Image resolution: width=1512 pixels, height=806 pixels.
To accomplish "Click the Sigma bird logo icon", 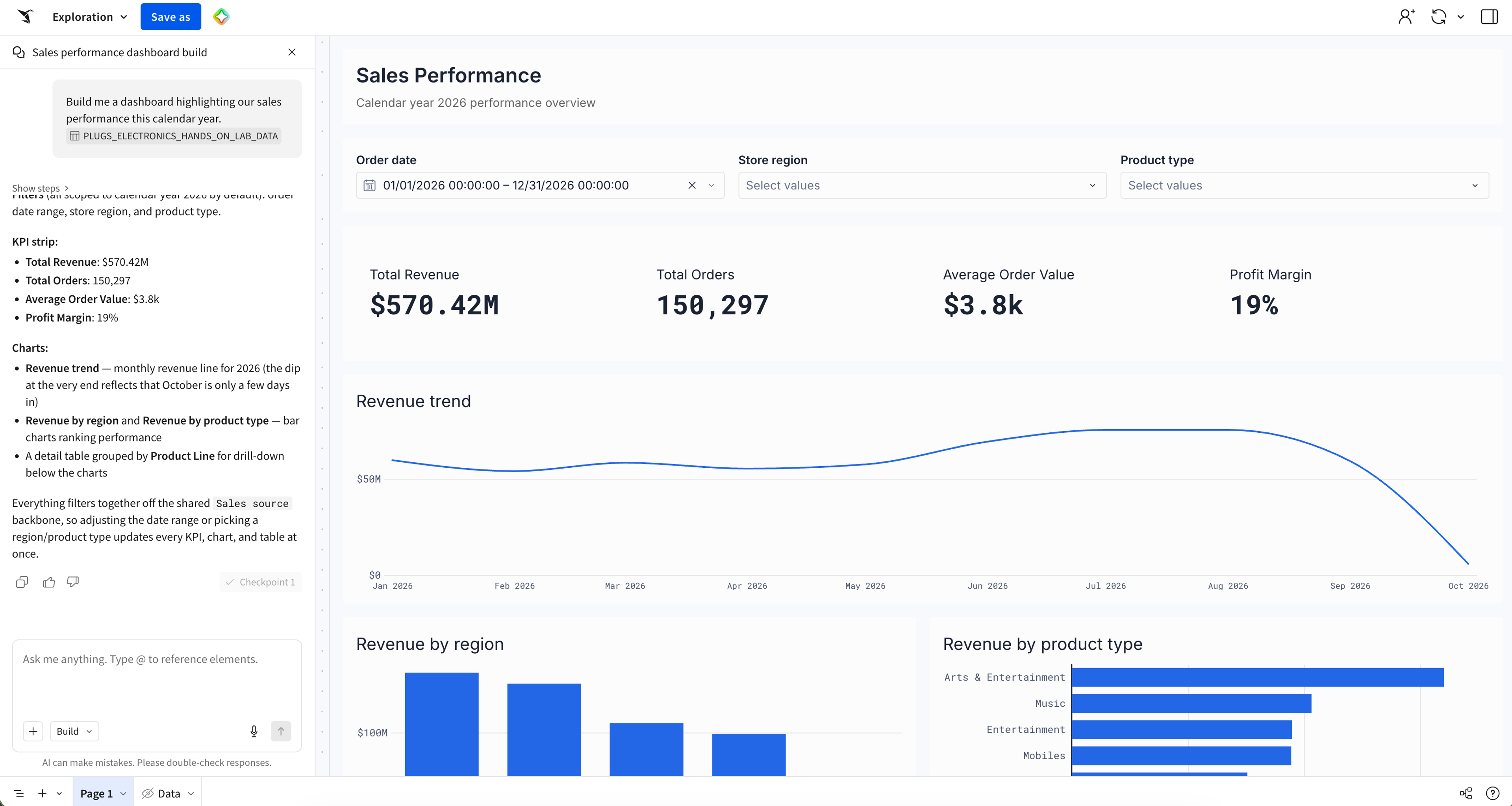I will pos(25,17).
